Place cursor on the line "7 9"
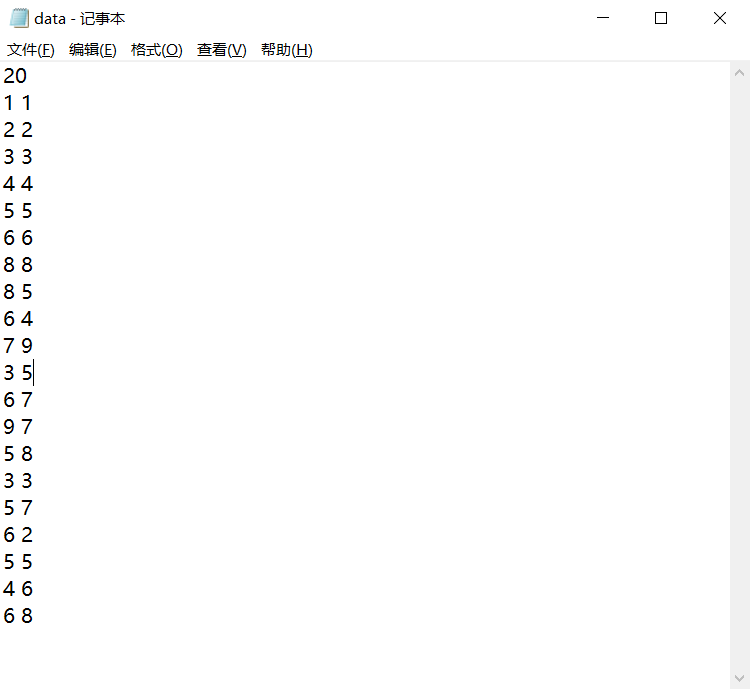This screenshot has width=750, height=689. [18, 346]
